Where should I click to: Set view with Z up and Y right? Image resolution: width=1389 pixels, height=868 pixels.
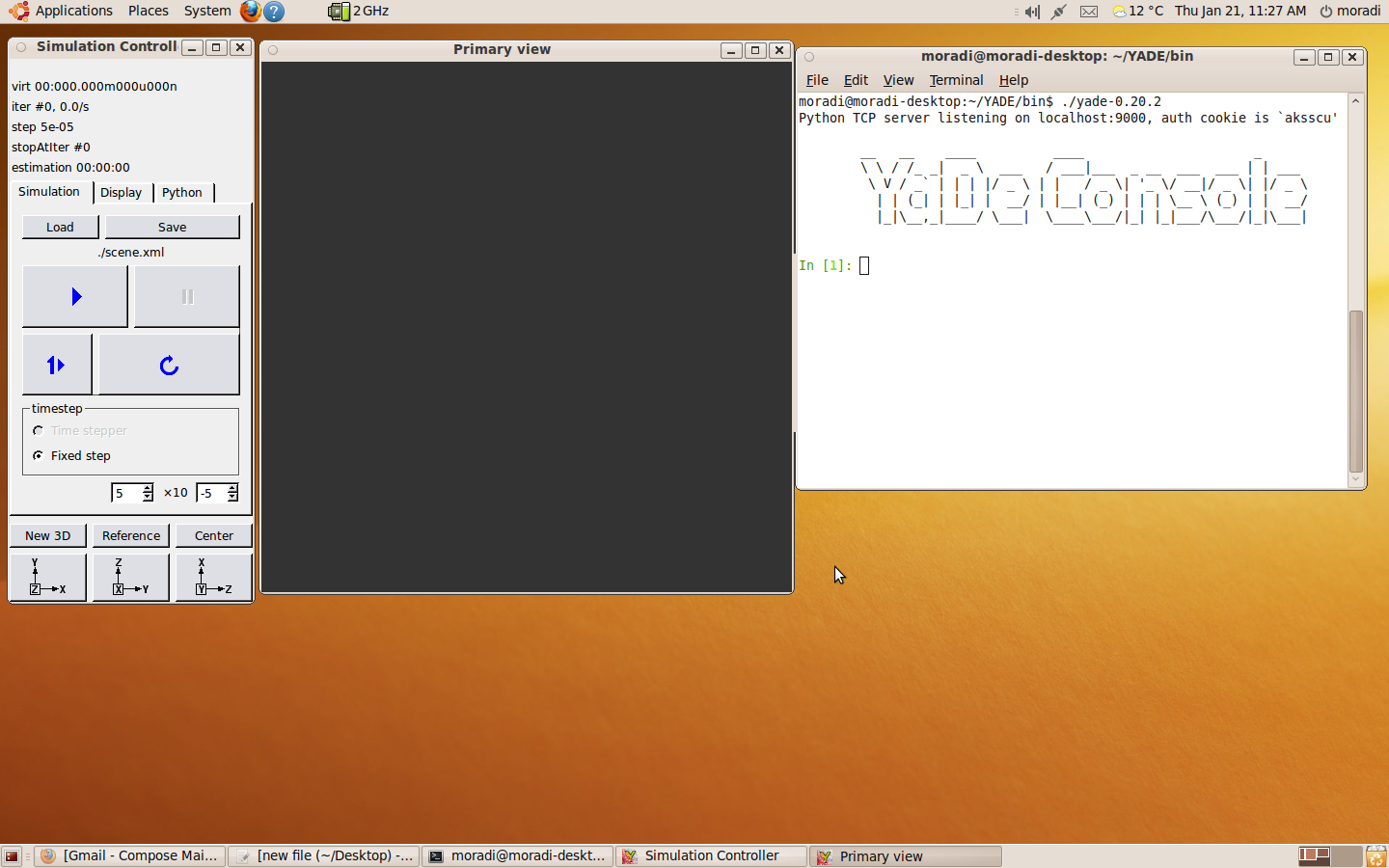pos(131,577)
